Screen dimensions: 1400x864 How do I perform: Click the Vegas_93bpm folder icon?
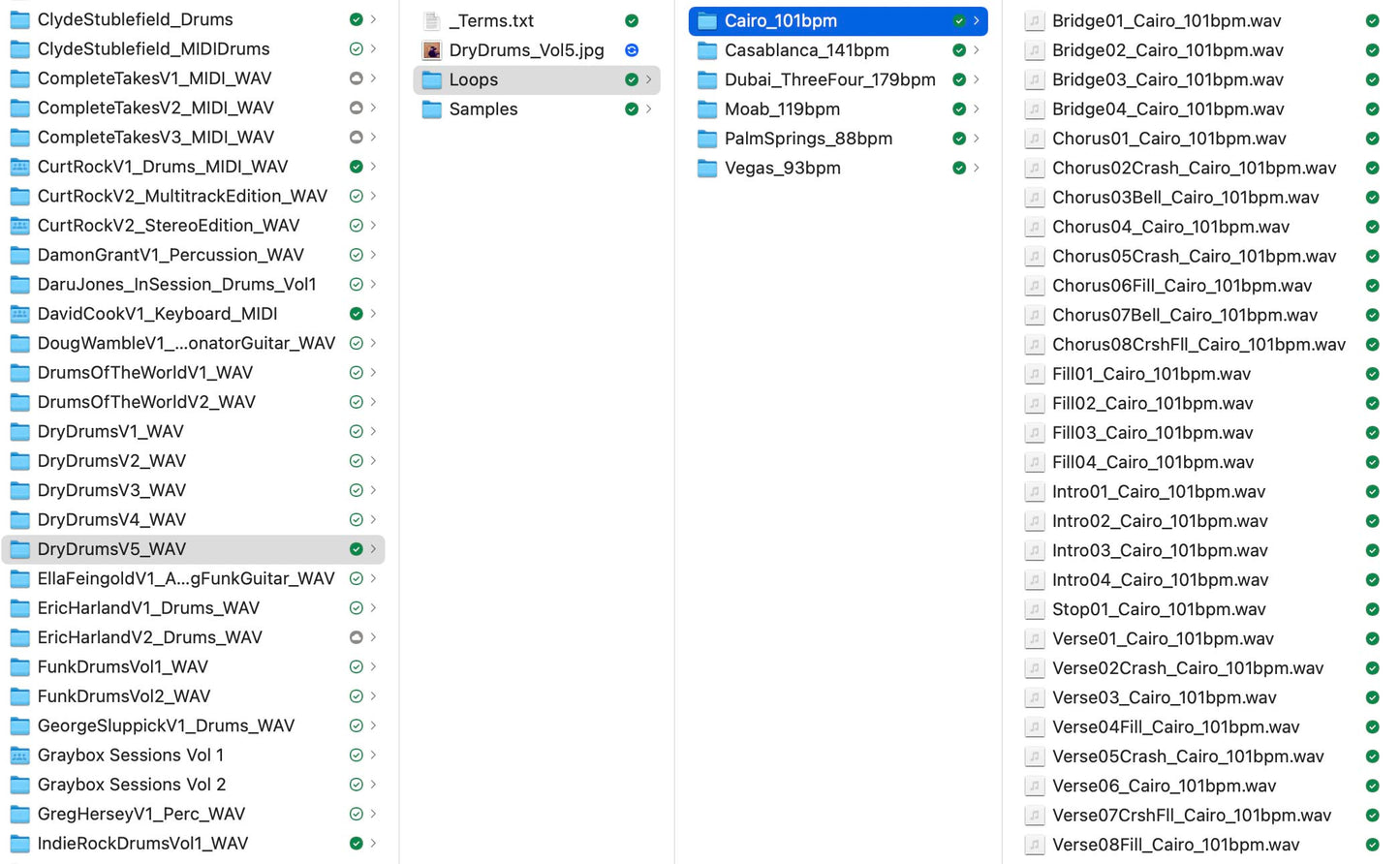point(707,169)
